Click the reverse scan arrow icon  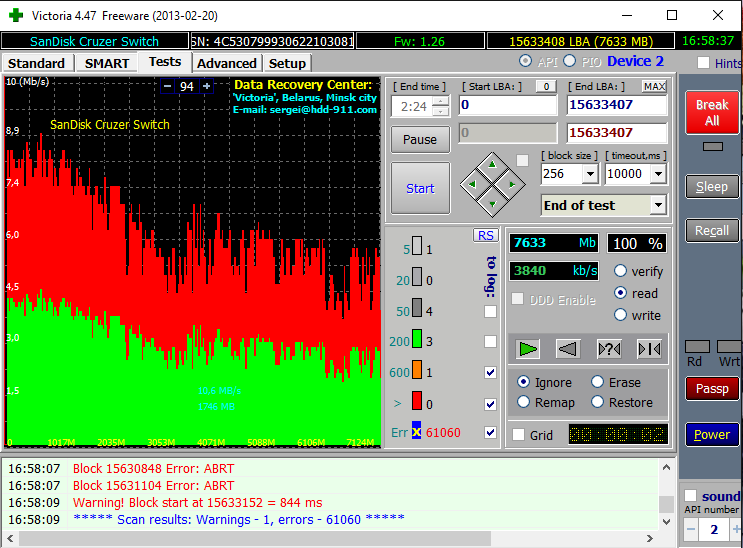point(568,348)
